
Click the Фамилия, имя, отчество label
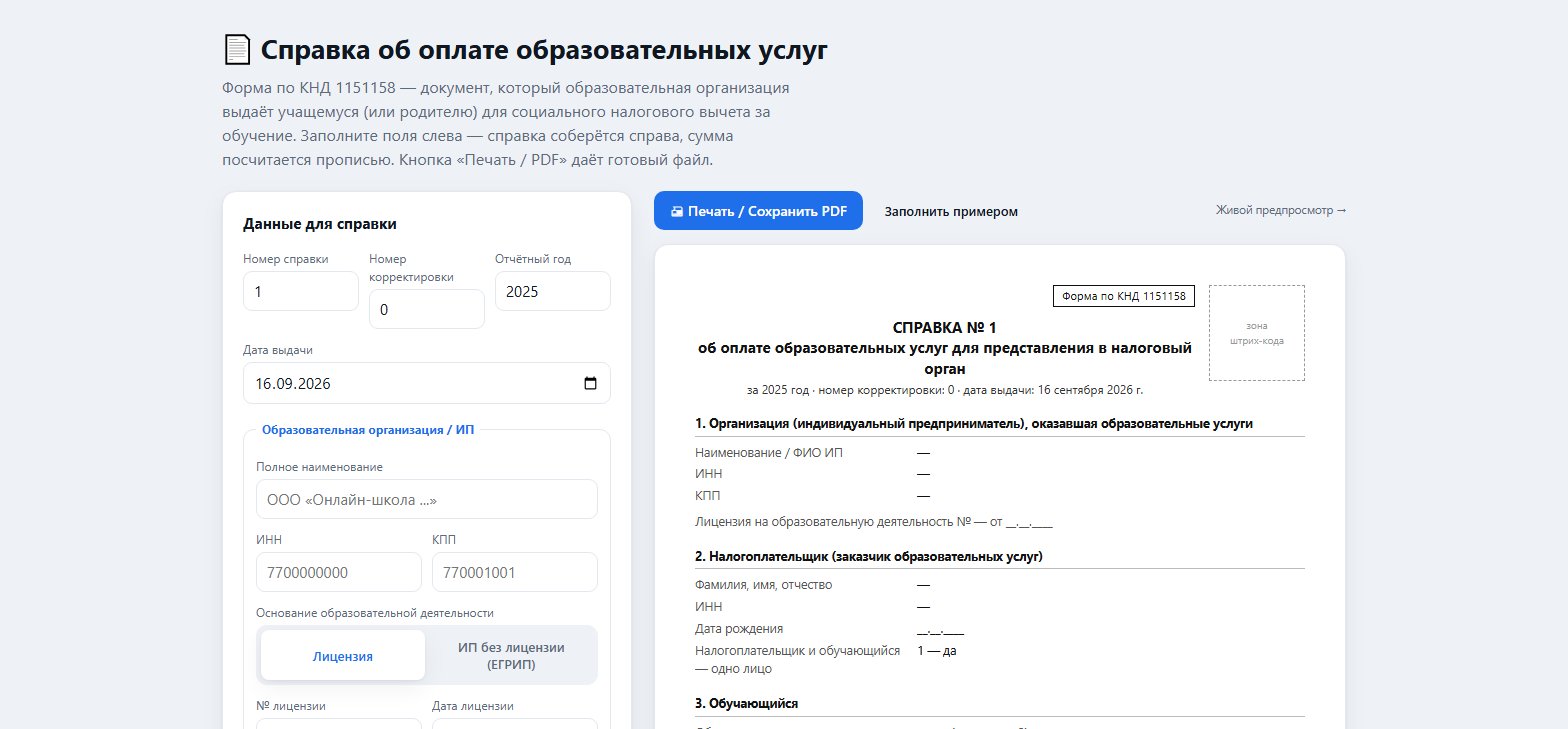tap(763, 585)
